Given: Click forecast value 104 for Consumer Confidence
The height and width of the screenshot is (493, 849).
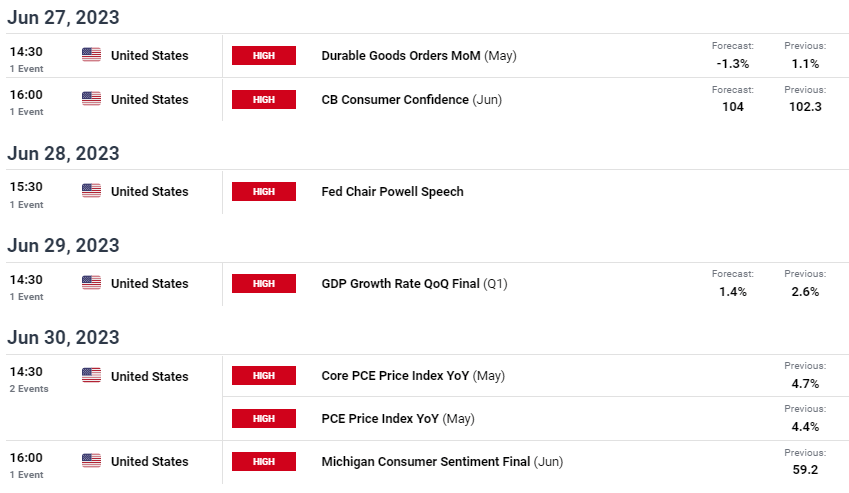Looking at the screenshot, I should pos(733,107).
